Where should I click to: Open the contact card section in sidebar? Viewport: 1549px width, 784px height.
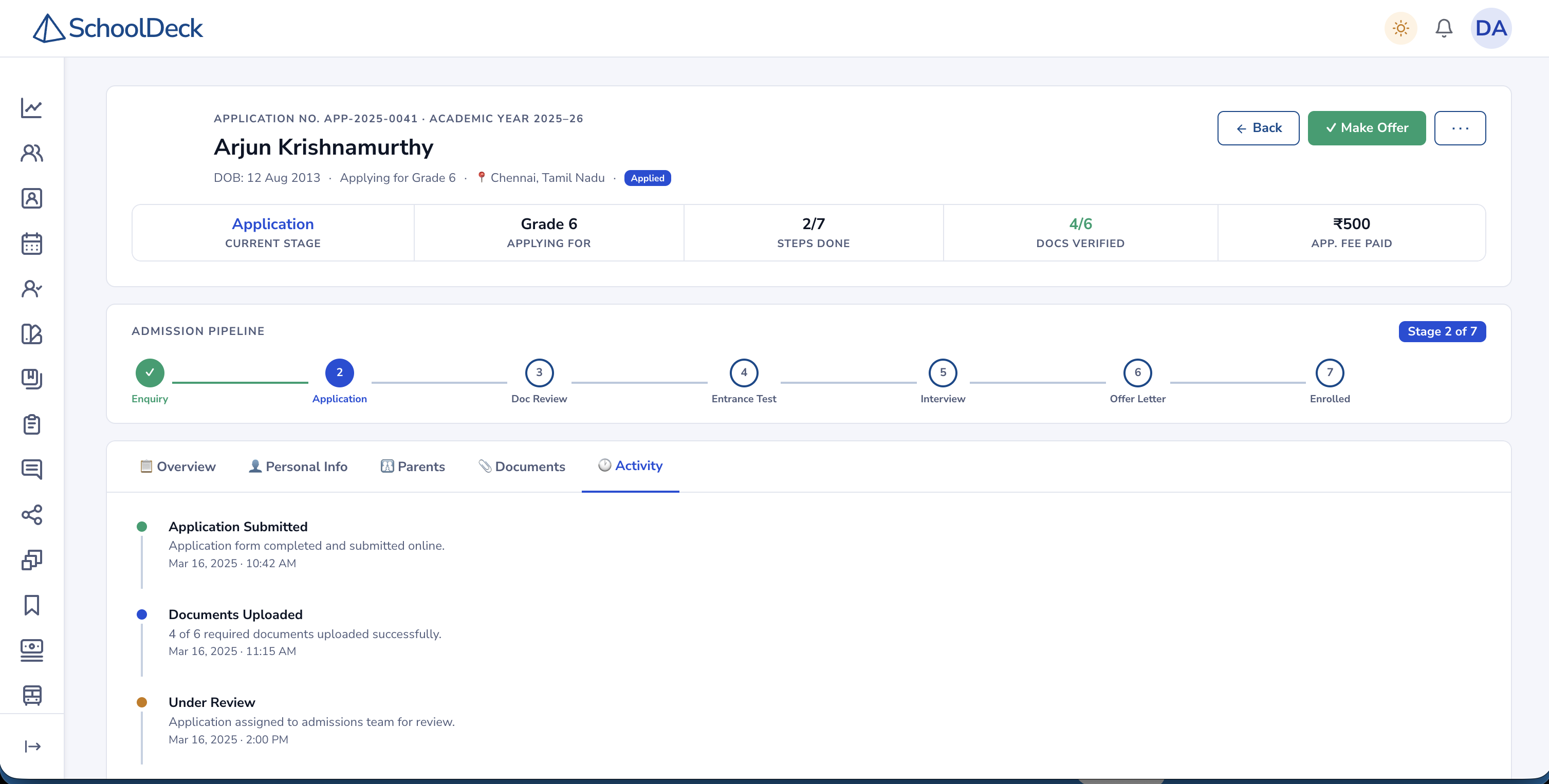(x=32, y=198)
